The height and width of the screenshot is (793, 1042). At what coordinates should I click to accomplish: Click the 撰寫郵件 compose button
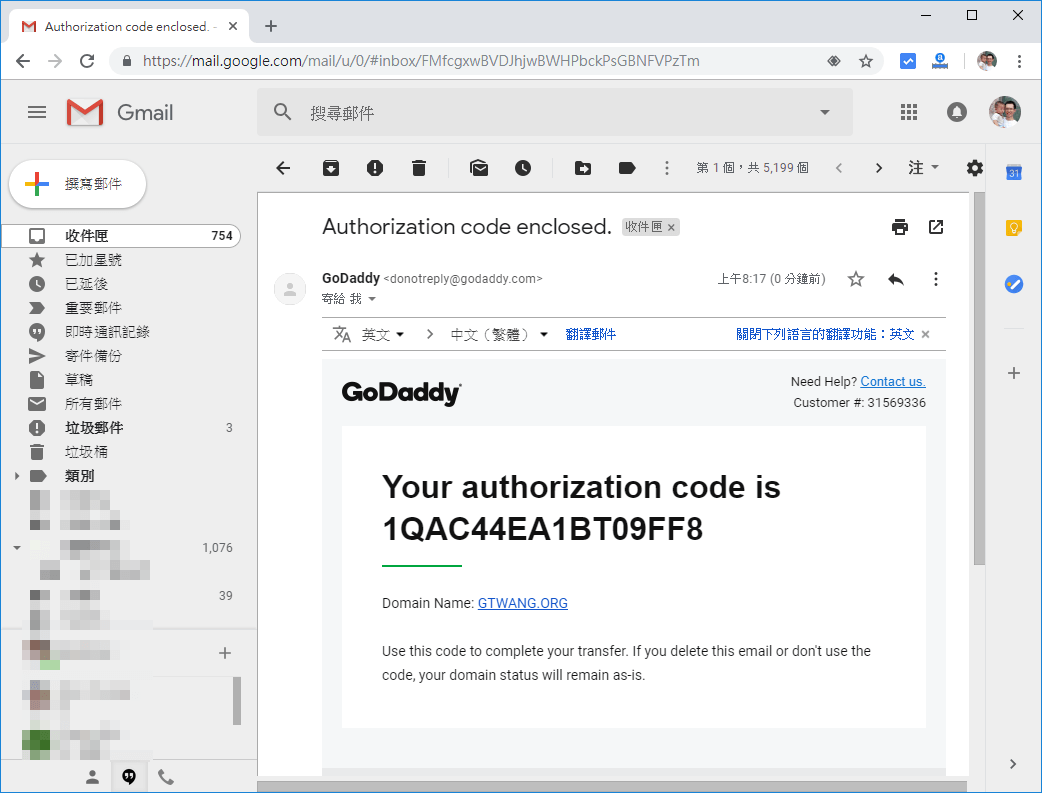pos(78,184)
